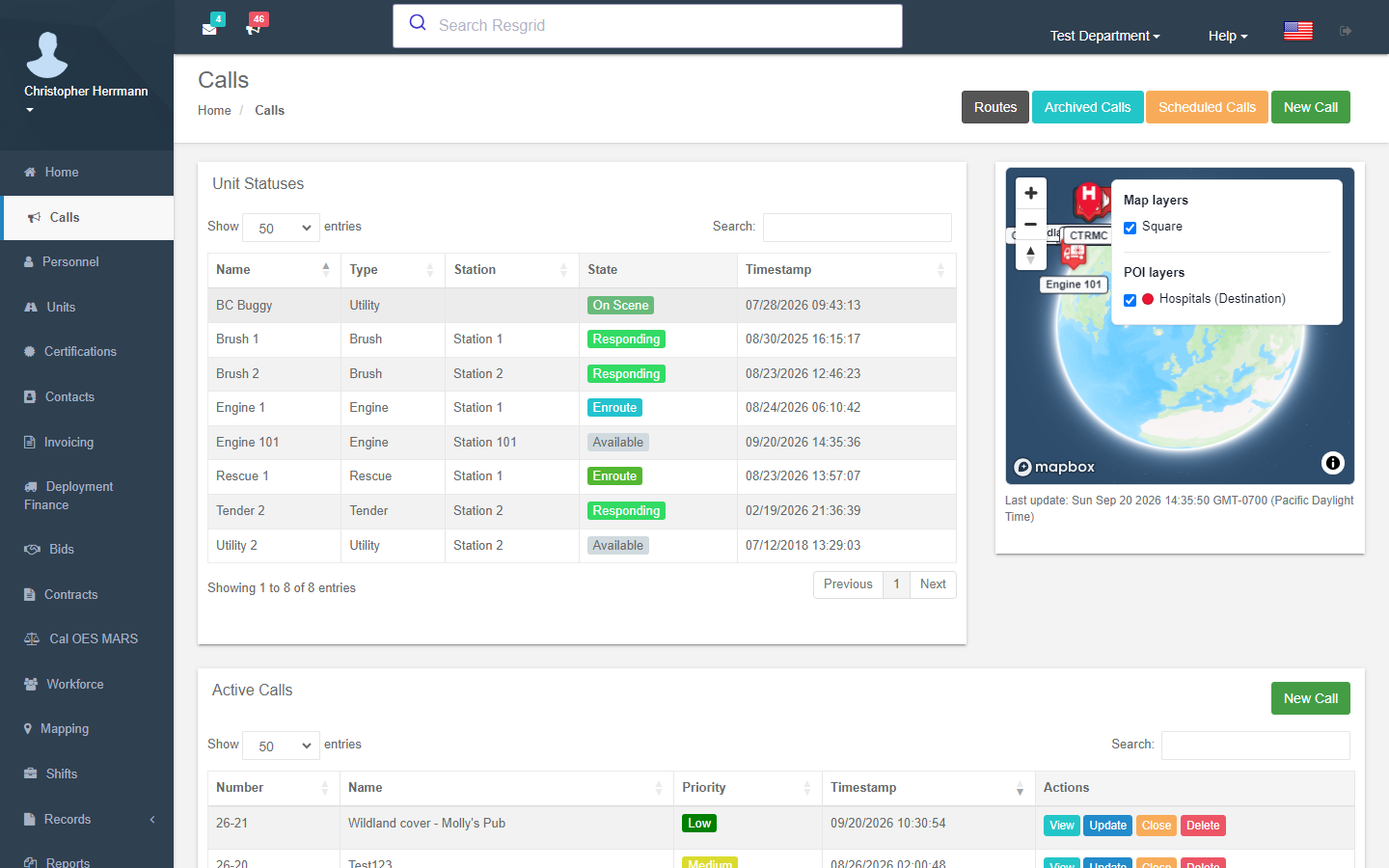Click New Call button in page header
The width and height of the screenshot is (1389, 868).
(x=1311, y=107)
